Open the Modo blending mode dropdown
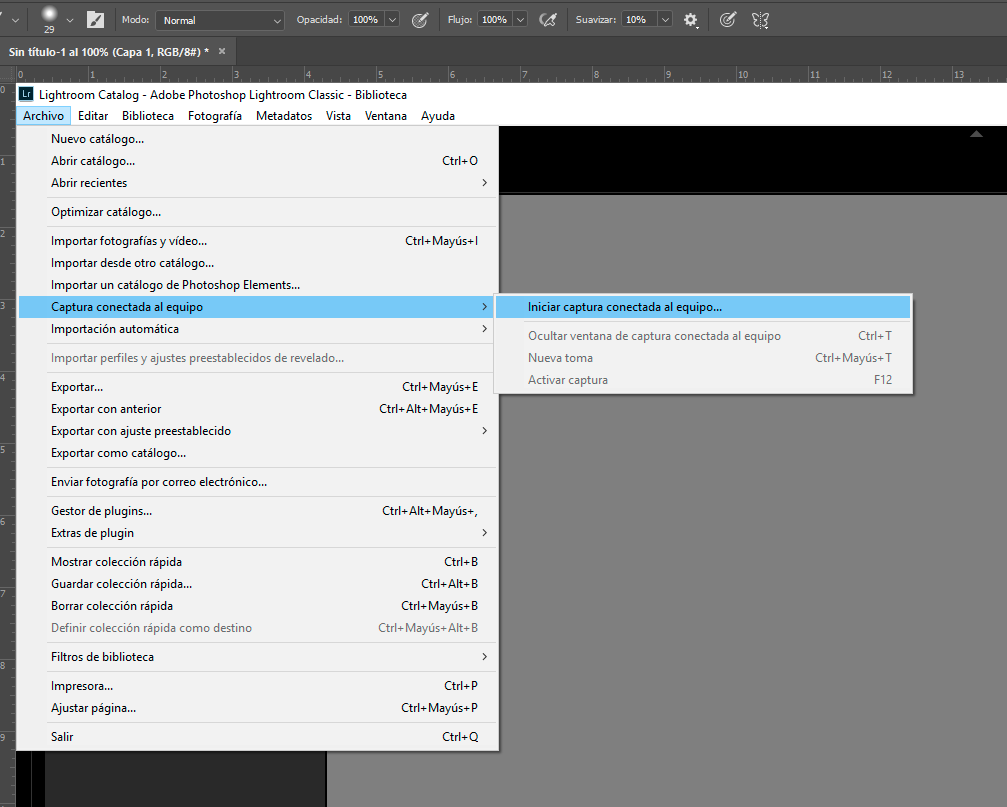The height and width of the screenshot is (807, 1007). tap(220, 20)
